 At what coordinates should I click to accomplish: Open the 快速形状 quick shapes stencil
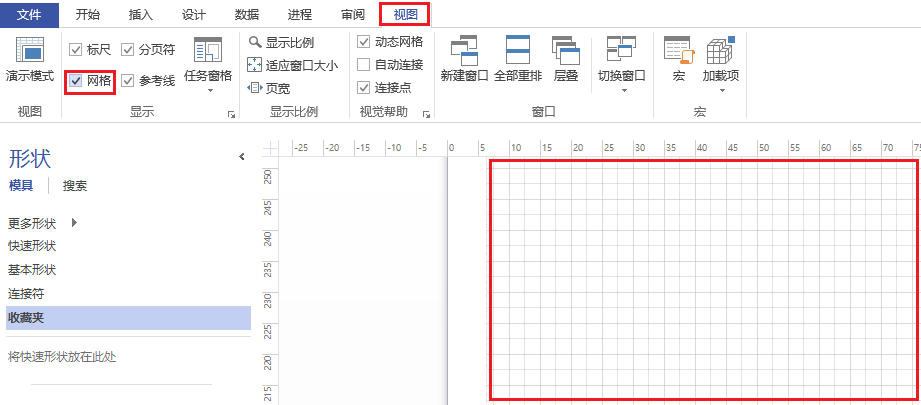click(32, 246)
